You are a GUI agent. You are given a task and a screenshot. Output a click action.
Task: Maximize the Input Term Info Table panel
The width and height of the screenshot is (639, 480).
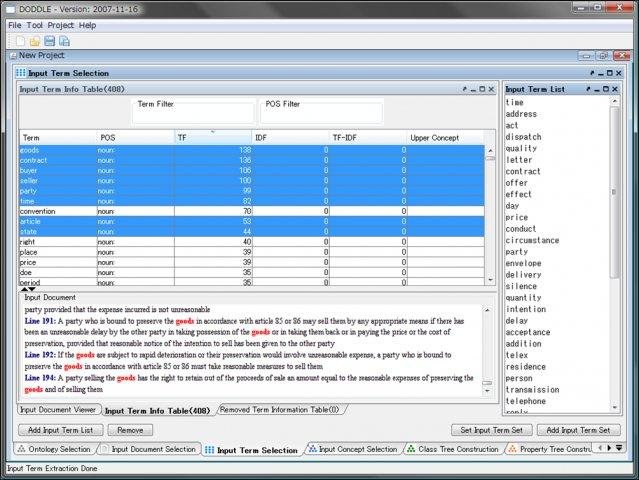tap(481, 89)
